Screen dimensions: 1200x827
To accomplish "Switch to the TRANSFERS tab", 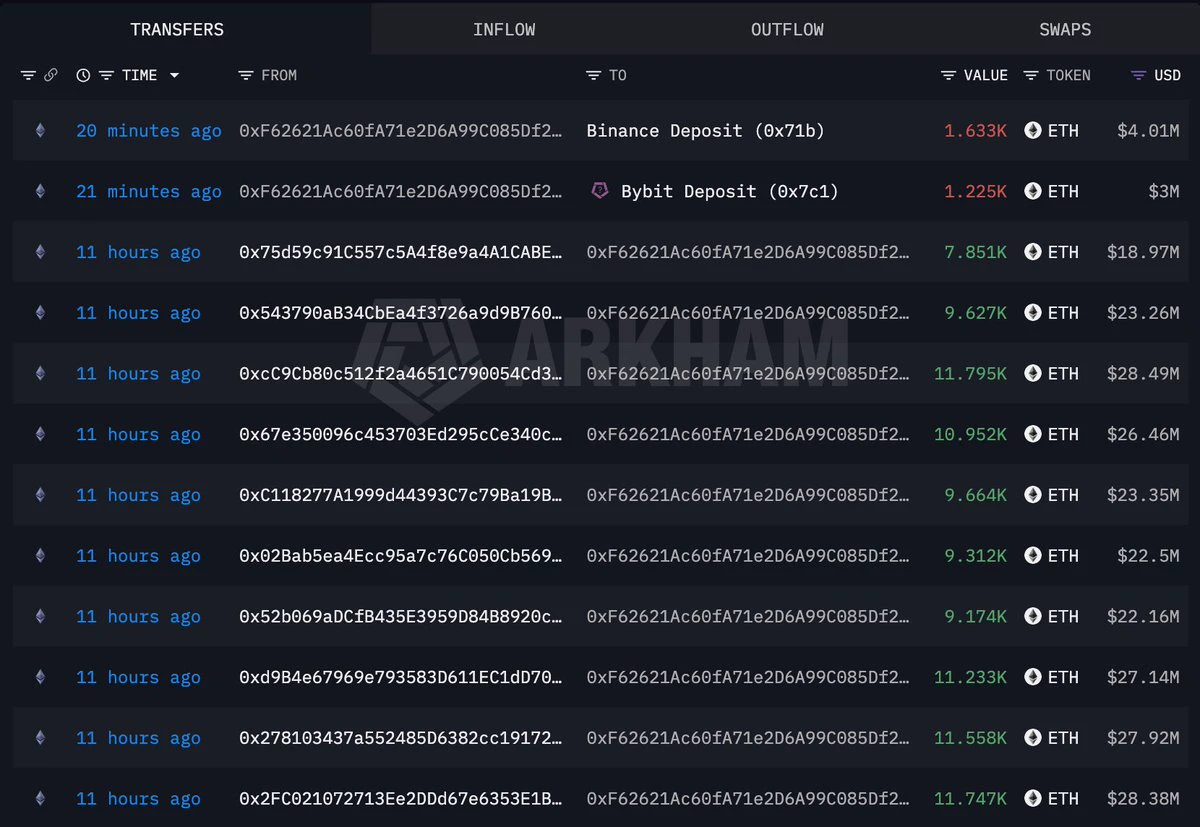I will click(x=177, y=29).
